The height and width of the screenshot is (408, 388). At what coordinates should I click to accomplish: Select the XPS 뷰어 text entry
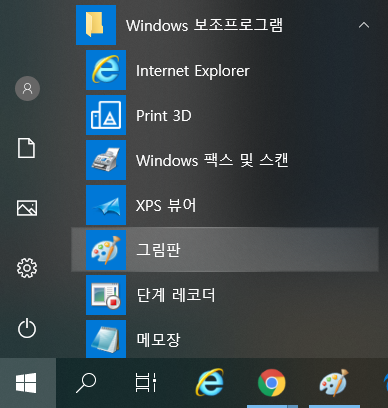point(166,205)
